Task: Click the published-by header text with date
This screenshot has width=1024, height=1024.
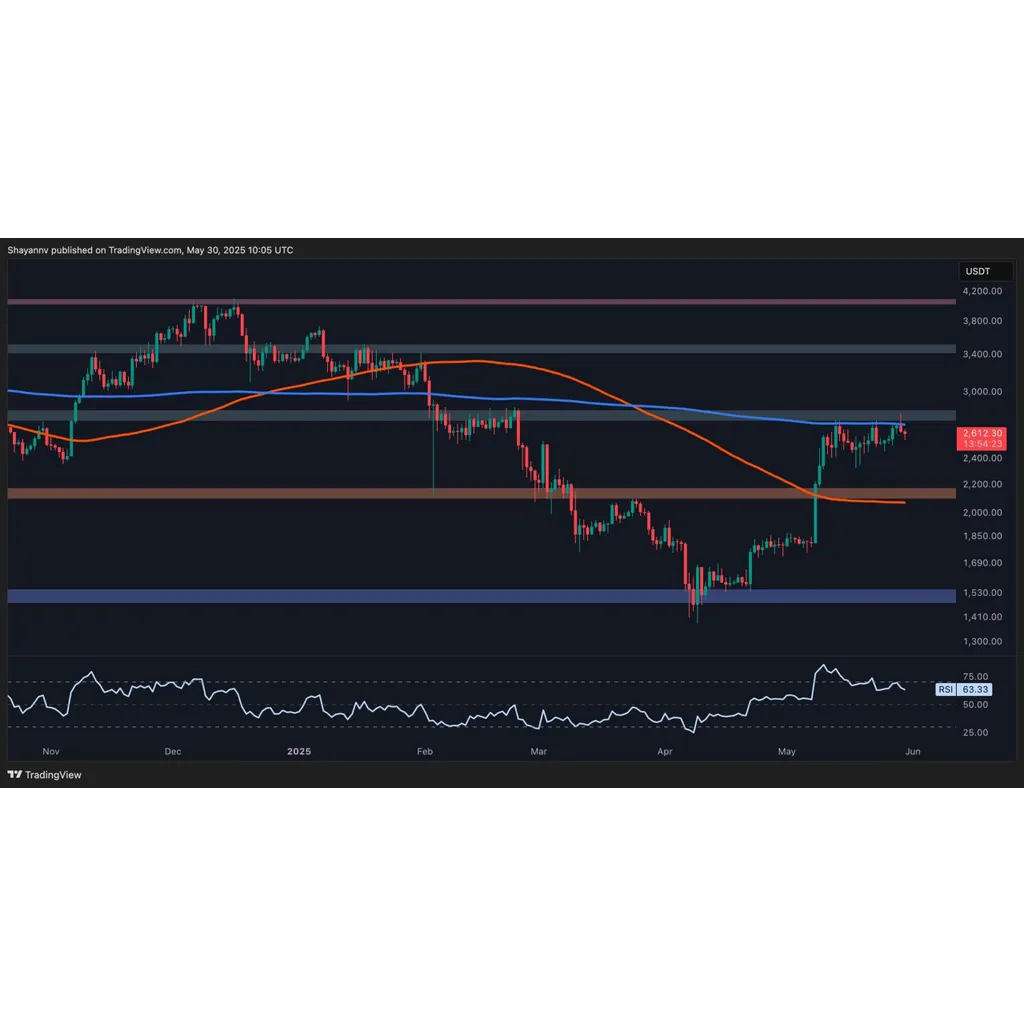Action: [x=150, y=250]
